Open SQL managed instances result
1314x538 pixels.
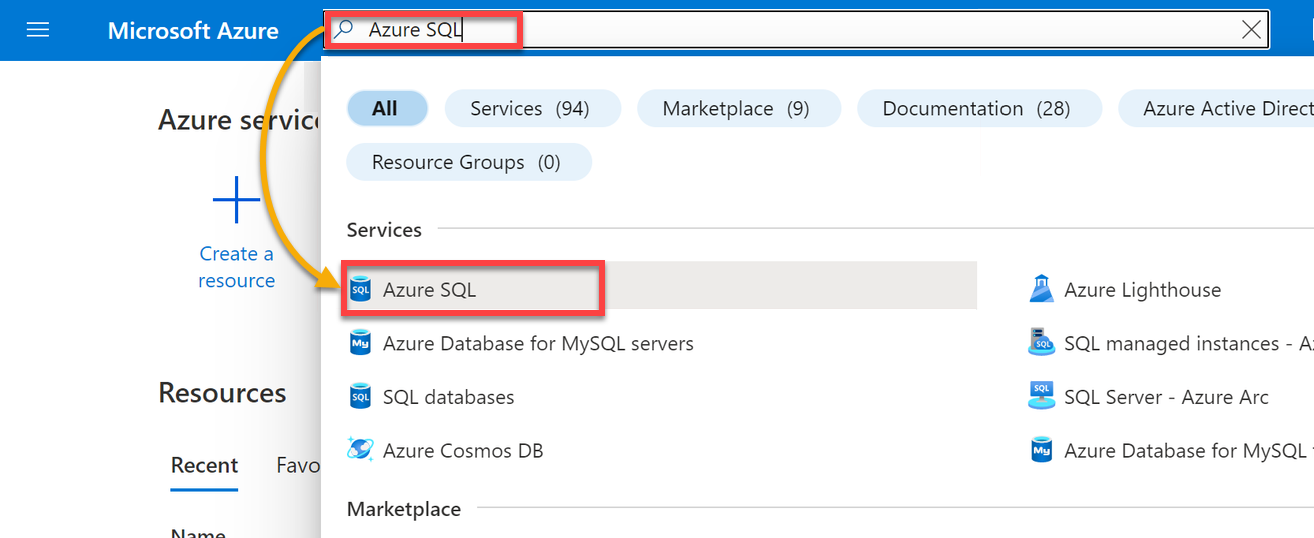(x=1188, y=343)
